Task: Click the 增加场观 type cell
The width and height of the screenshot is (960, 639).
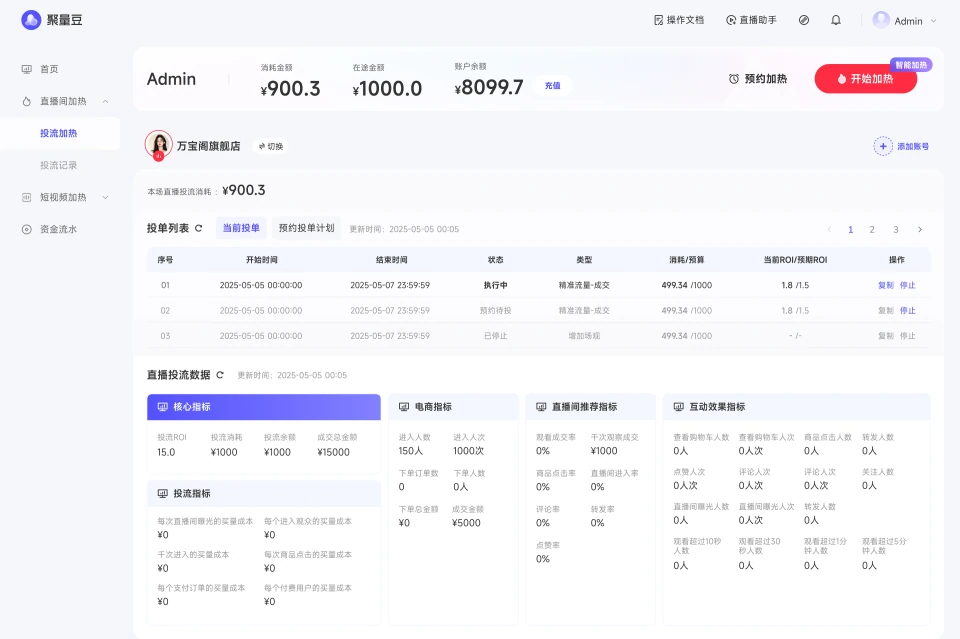Action: [x=584, y=335]
